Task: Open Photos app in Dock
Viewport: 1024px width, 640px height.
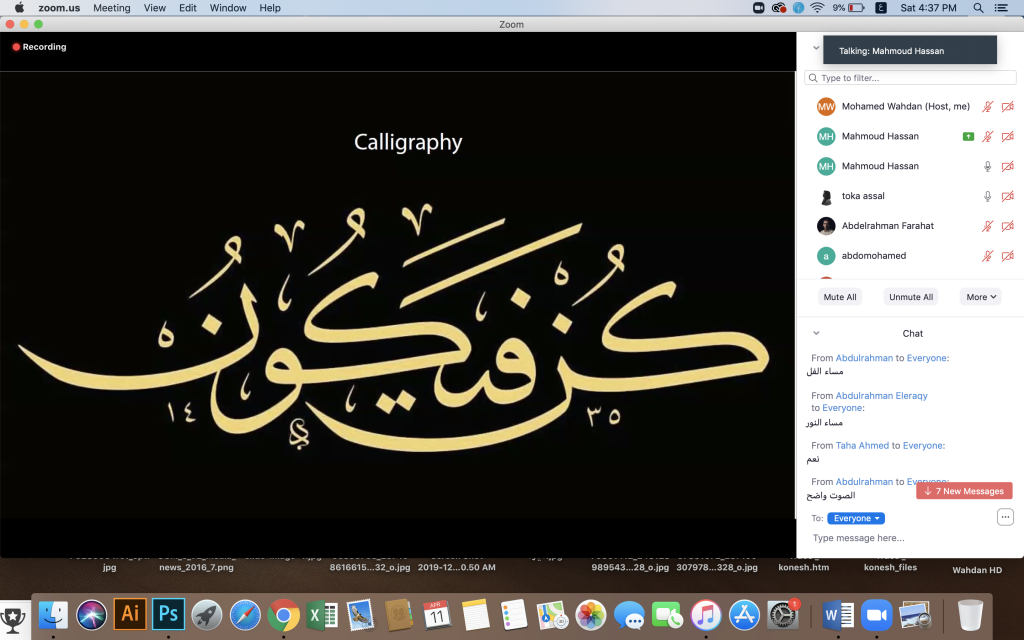Action: click(x=591, y=615)
